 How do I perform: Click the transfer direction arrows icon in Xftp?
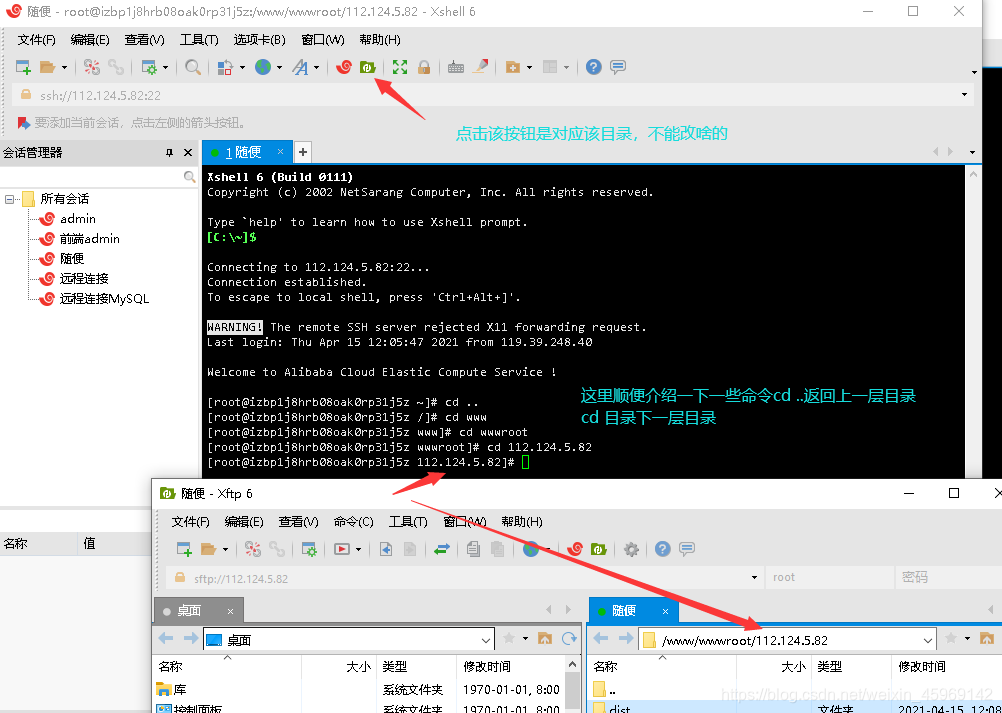(442, 549)
